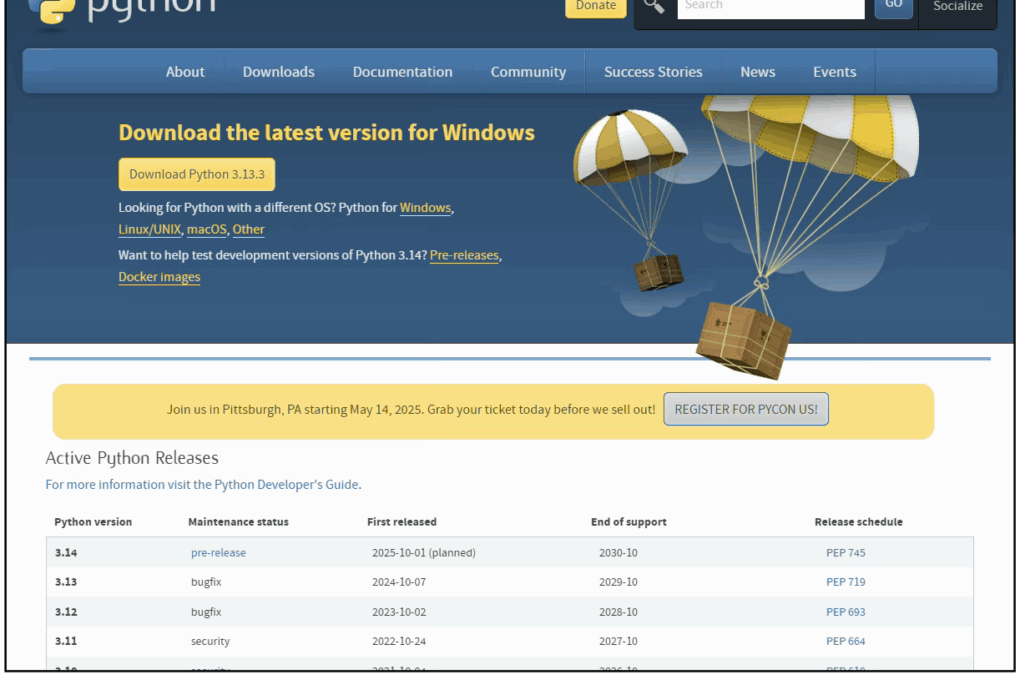Click the magnifying glass search icon
The height and width of the screenshot is (700, 1020).
(x=654, y=6)
